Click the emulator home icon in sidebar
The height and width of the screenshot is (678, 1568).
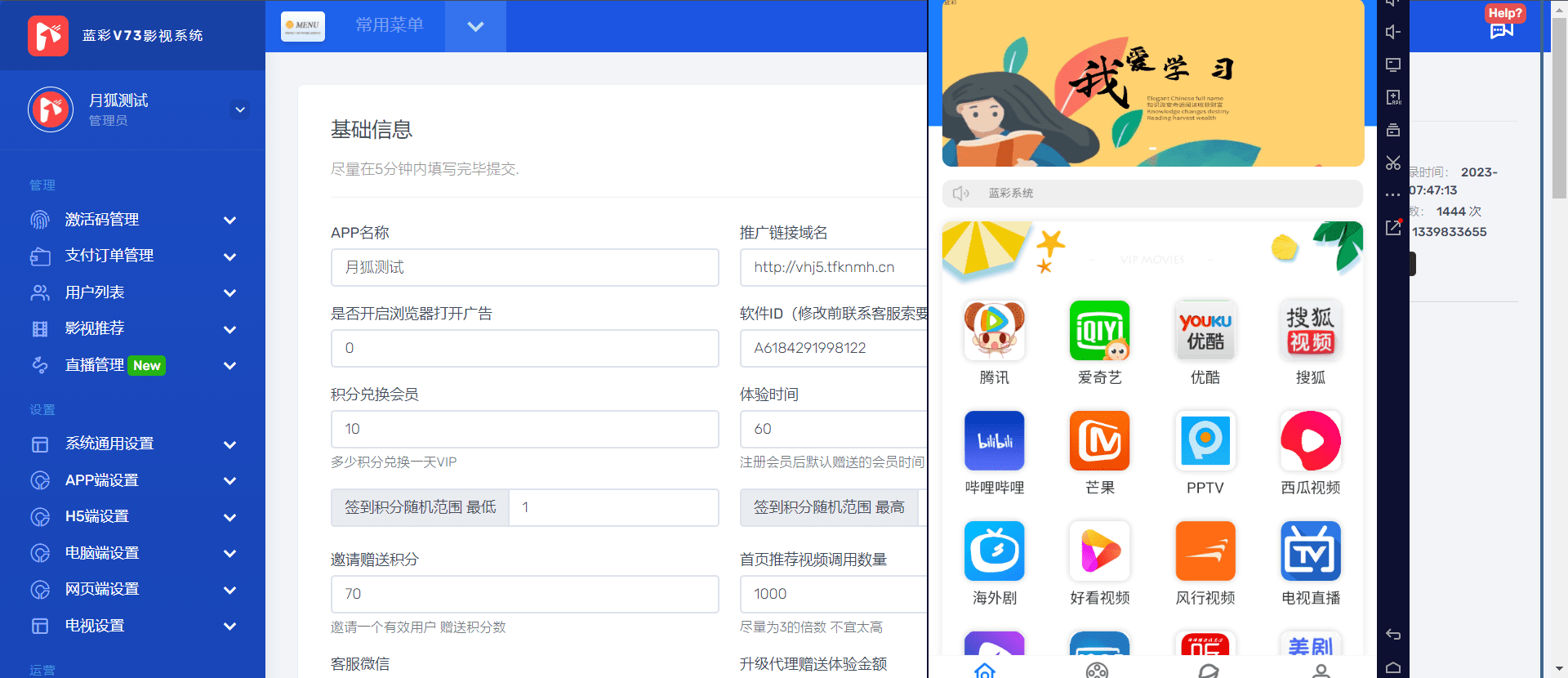coord(1393,667)
